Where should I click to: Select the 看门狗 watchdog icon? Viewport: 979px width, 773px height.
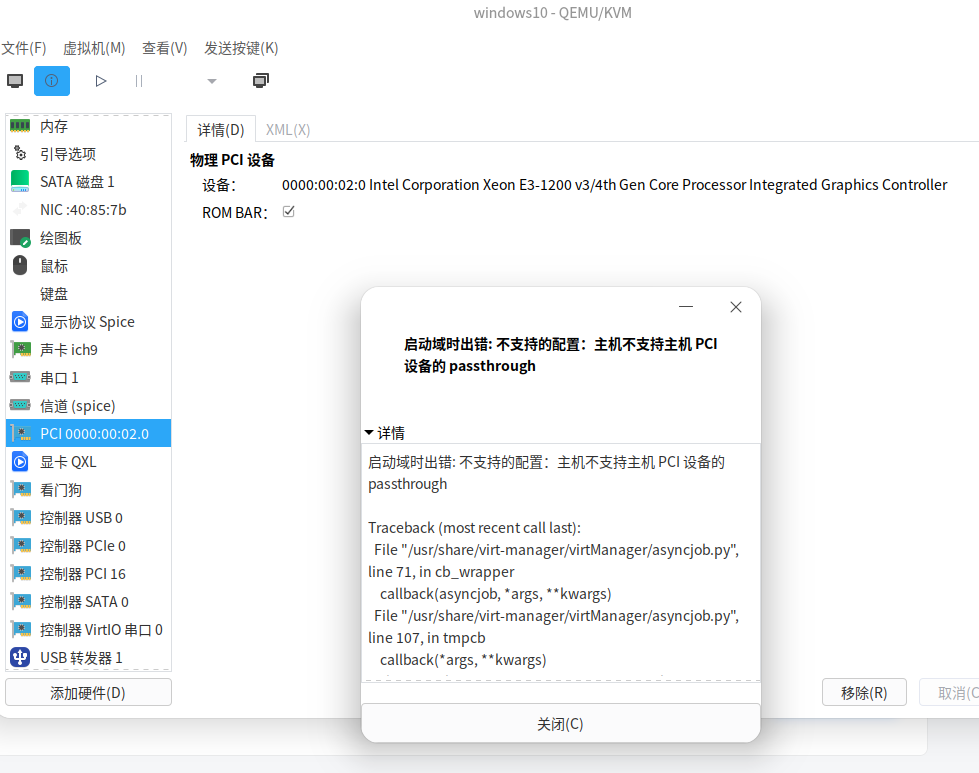coord(21,490)
